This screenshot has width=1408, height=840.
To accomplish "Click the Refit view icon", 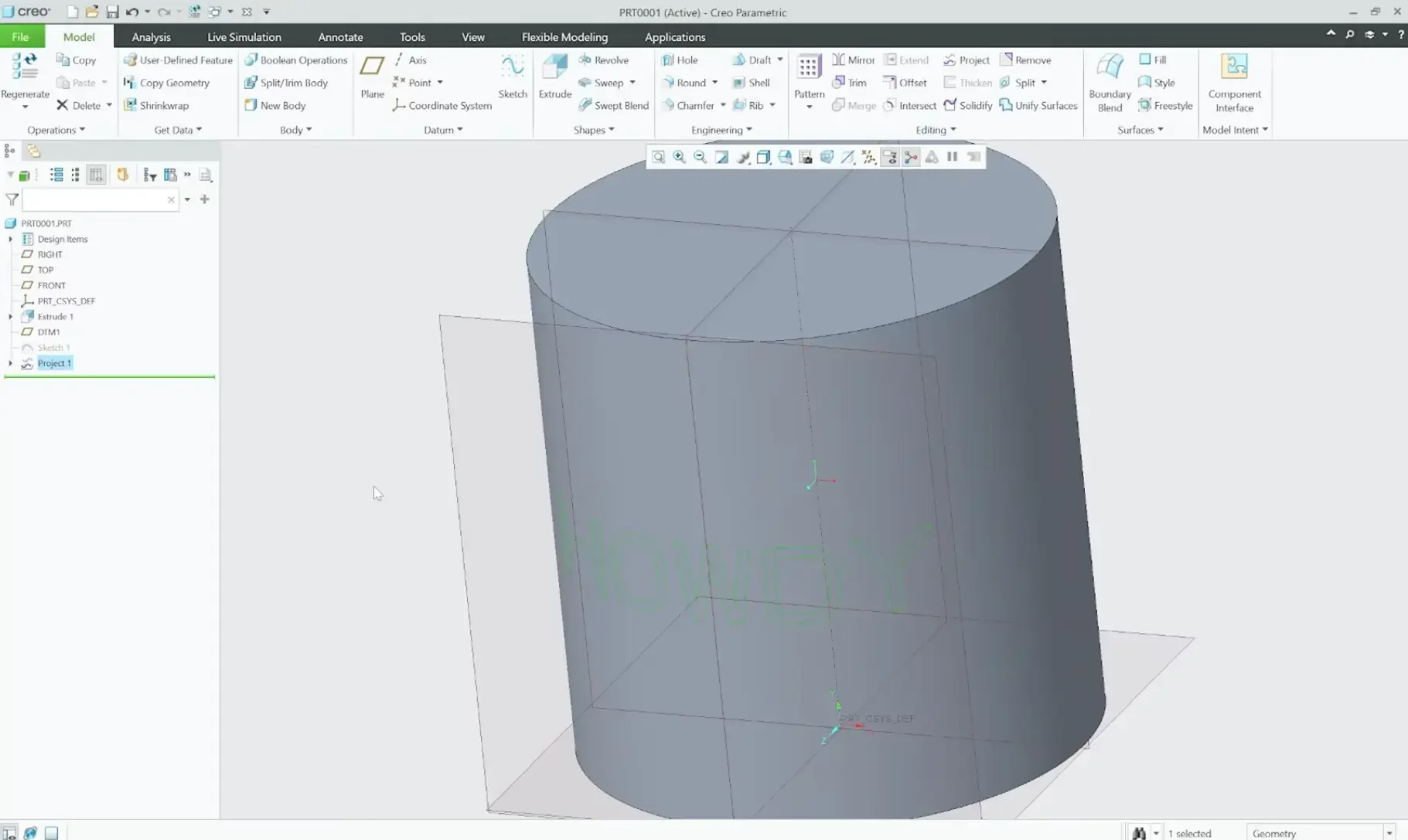I will [x=658, y=157].
